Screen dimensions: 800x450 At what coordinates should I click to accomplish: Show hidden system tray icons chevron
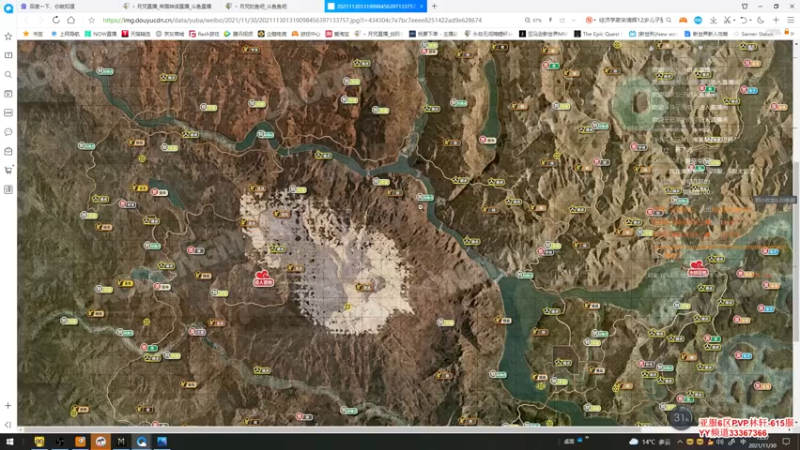pos(680,442)
